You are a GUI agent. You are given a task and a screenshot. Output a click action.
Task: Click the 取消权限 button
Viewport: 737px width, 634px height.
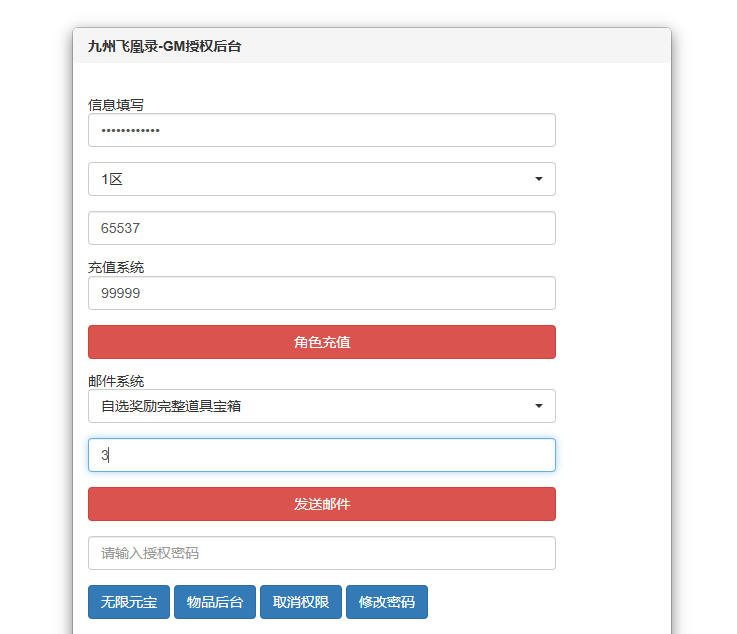point(301,602)
